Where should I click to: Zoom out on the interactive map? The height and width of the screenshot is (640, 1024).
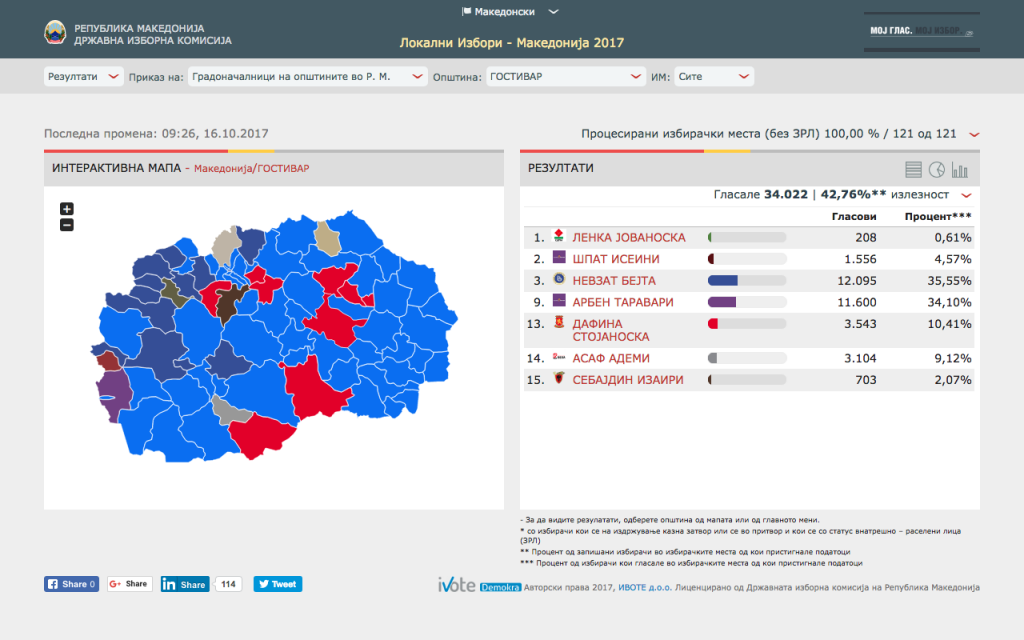(67, 225)
